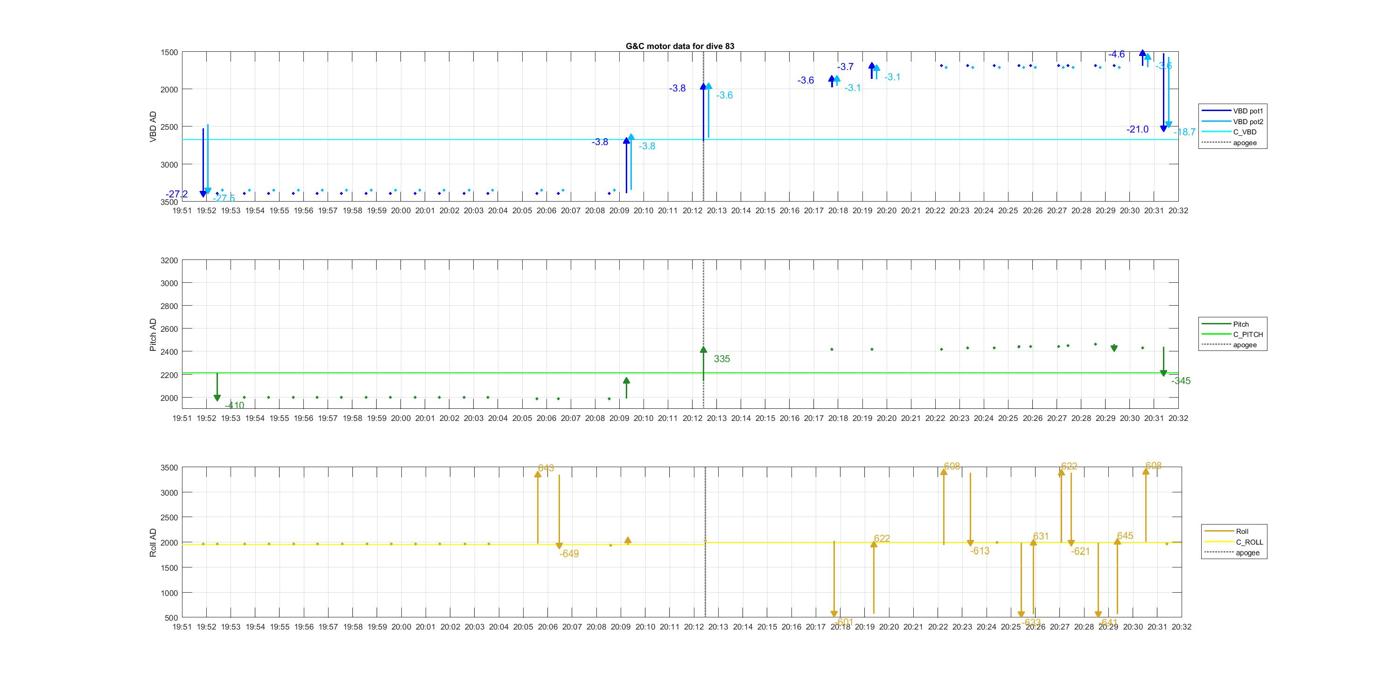The image size is (1400, 693).
Task: Click the 'Pitch AD' y-axis label
Action: (153, 334)
